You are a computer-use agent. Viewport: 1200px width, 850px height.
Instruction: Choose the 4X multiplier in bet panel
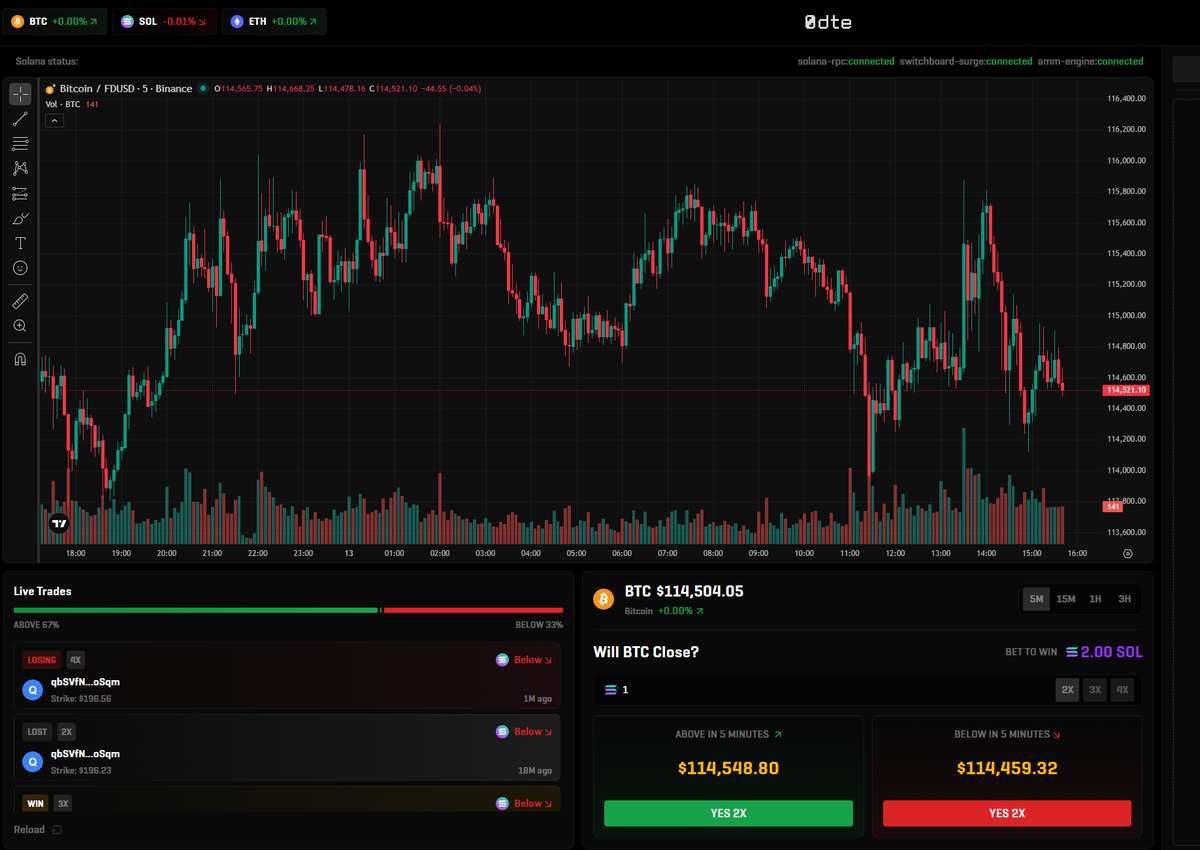(1122, 690)
